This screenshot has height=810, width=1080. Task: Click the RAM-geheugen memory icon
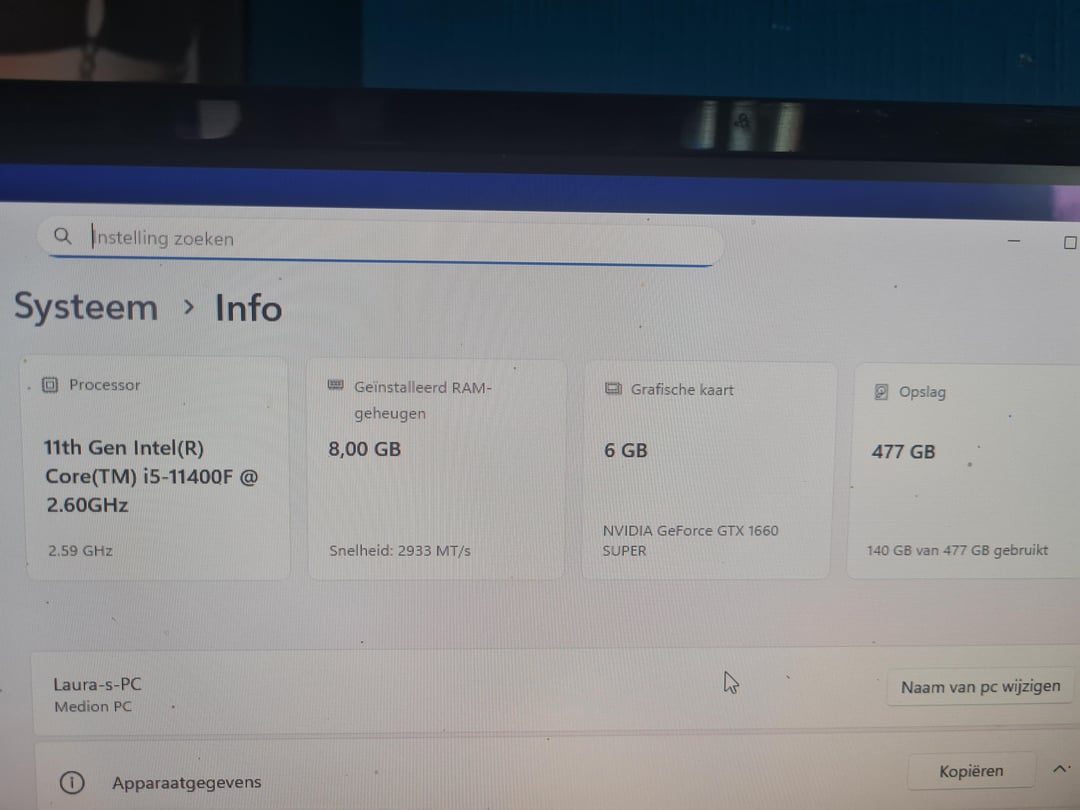[336, 386]
